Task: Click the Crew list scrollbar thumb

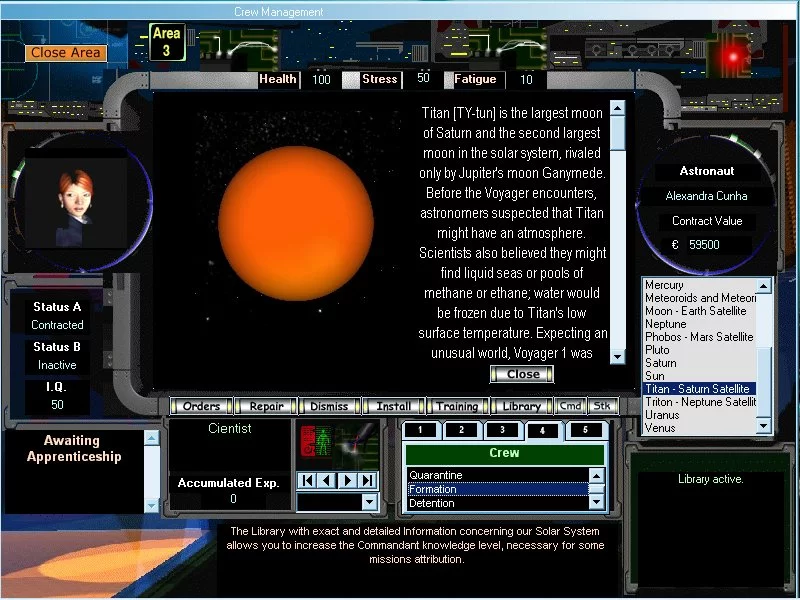Action: (596, 489)
